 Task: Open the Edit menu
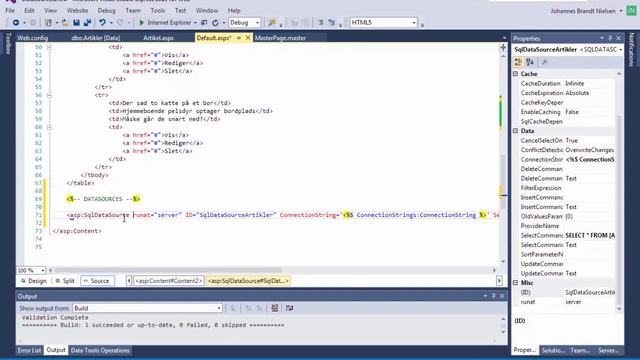29,11
